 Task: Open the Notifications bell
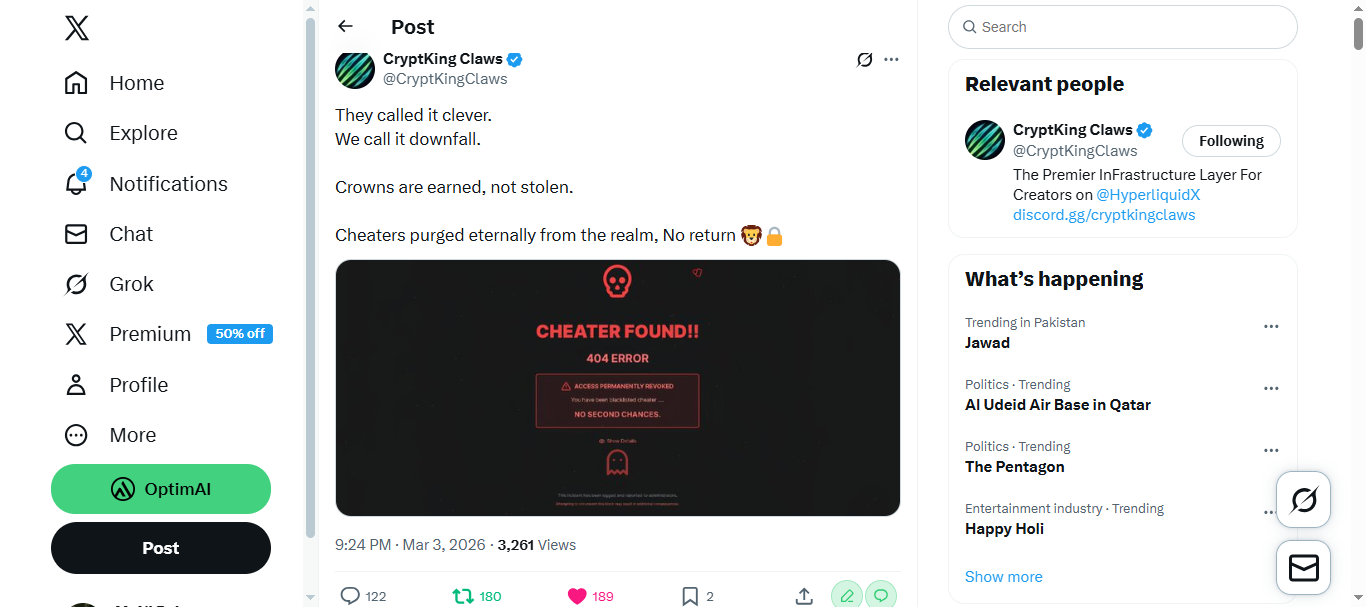pos(77,184)
